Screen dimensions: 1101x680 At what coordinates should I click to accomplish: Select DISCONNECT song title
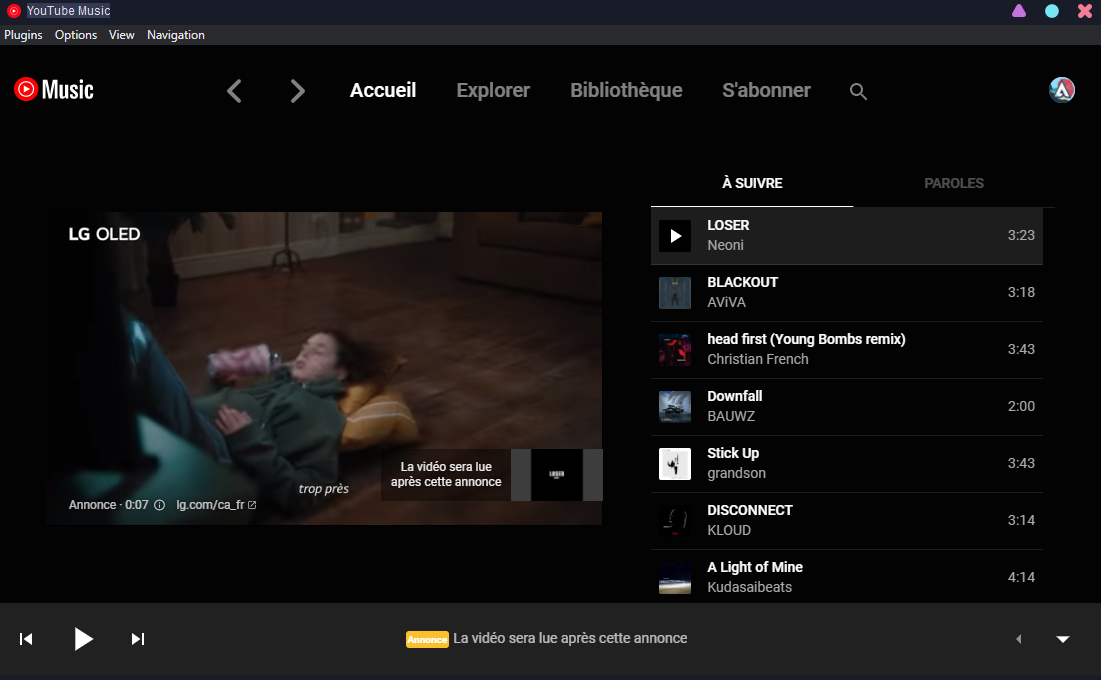pyautogui.click(x=750, y=510)
